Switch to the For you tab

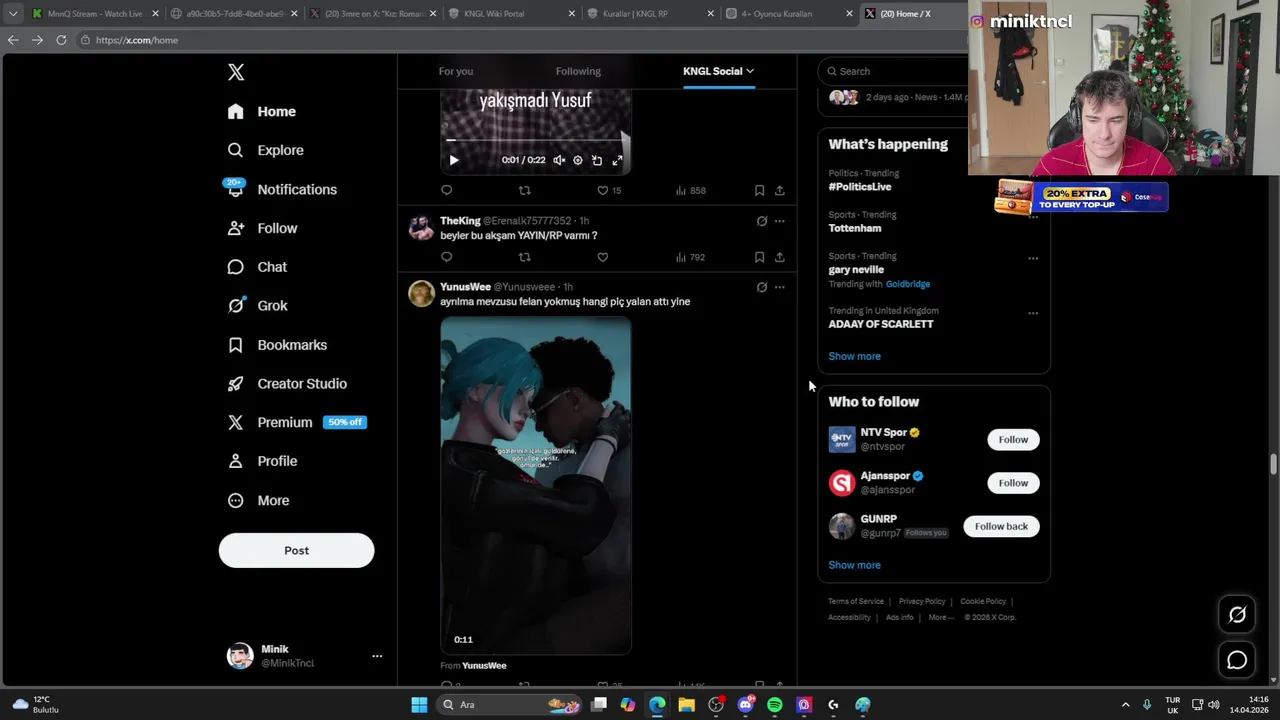455,71
